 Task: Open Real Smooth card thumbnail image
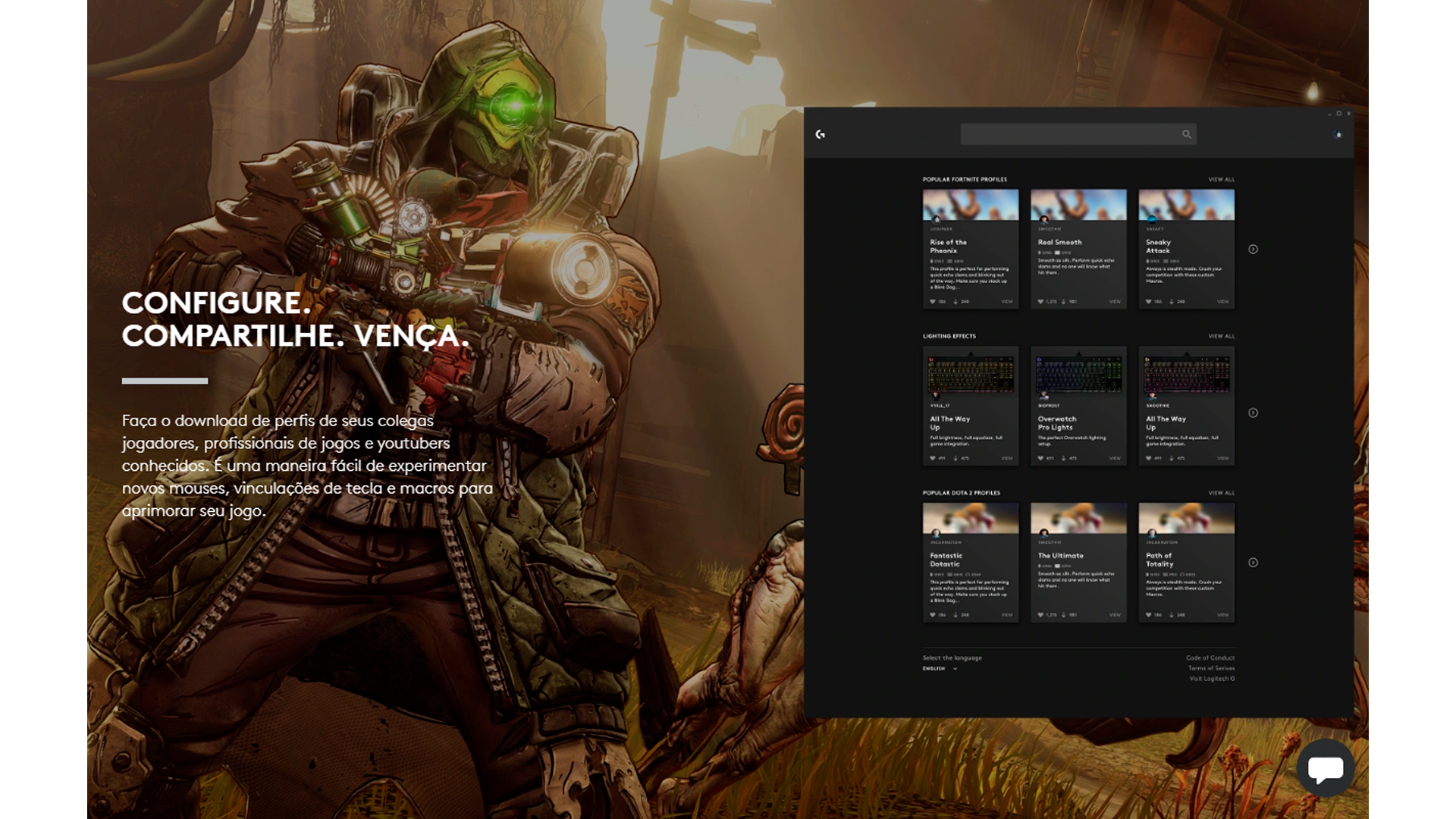tap(1078, 205)
